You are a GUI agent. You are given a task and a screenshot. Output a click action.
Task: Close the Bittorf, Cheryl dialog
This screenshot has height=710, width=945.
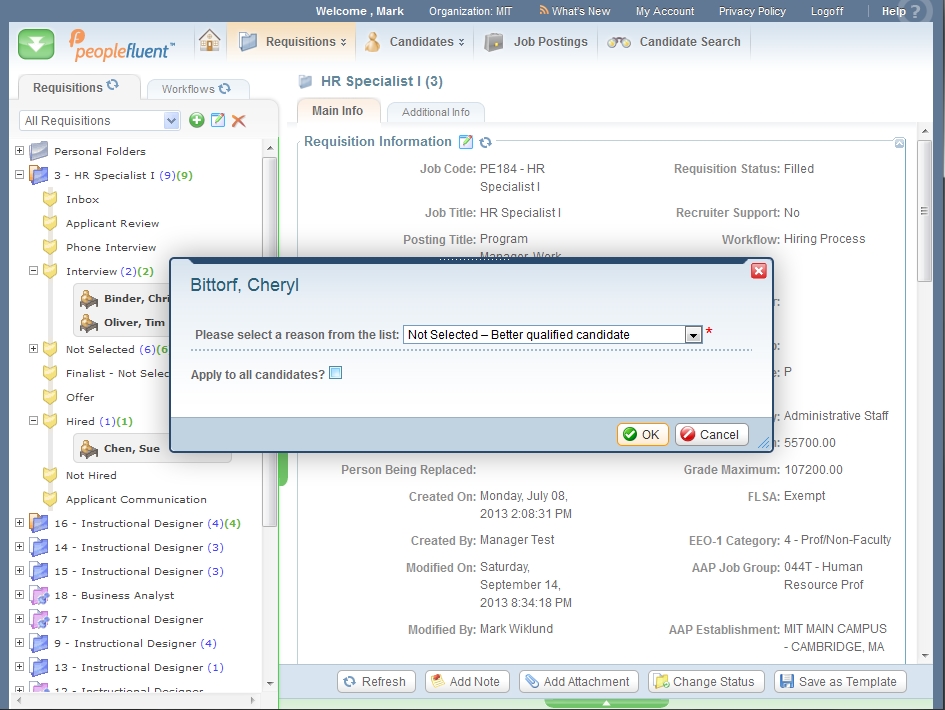(758, 271)
